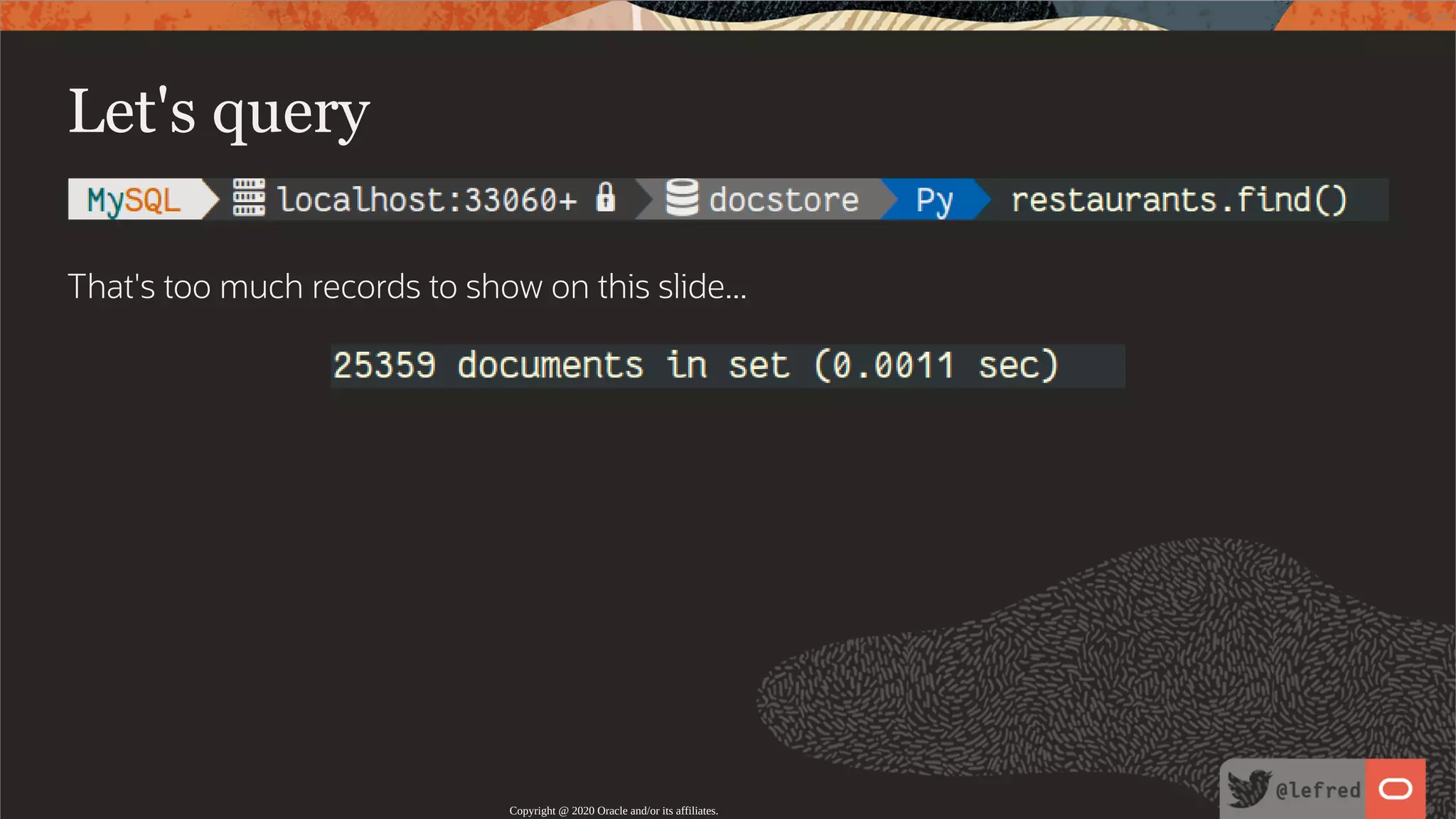Image resolution: width=1456 pixels, height=819 pixels.
Task: Click the gray chevron before docstore segment
Action: (x=646, y=200)
